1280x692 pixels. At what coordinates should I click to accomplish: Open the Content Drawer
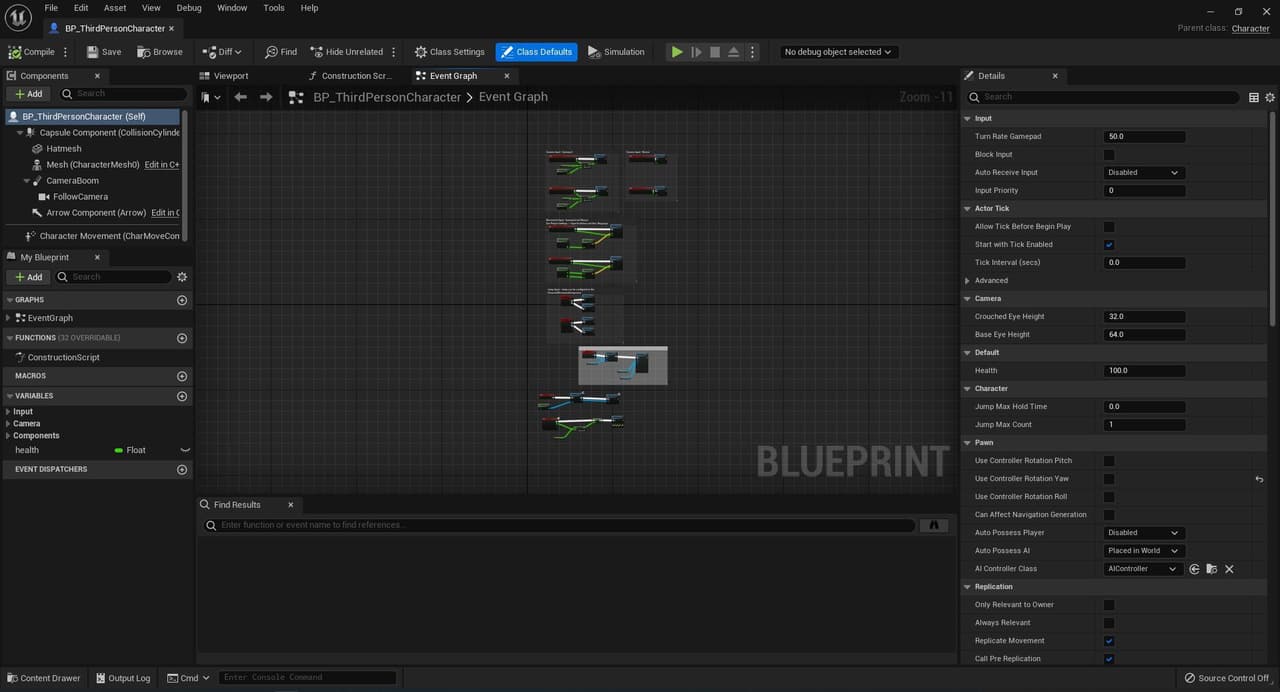pyautogui.click(x=43, y=678)
